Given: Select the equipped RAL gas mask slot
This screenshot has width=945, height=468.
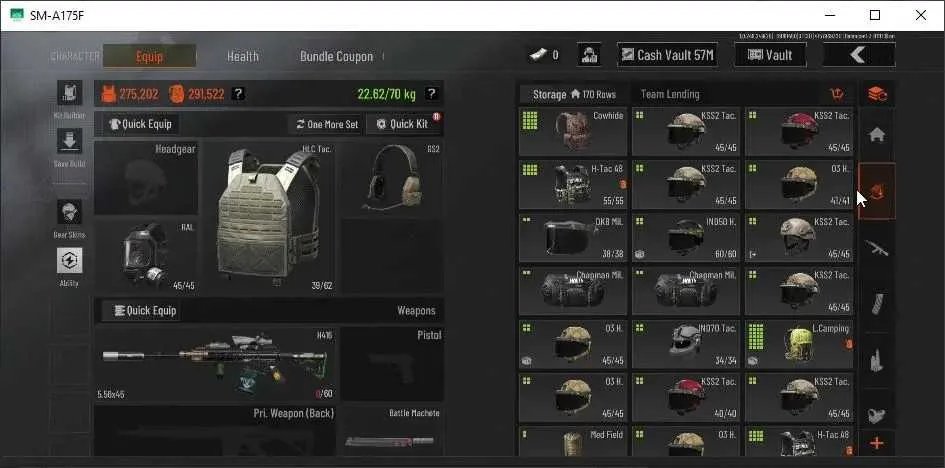Looking at the screenshot, I should tap(146, 256).
